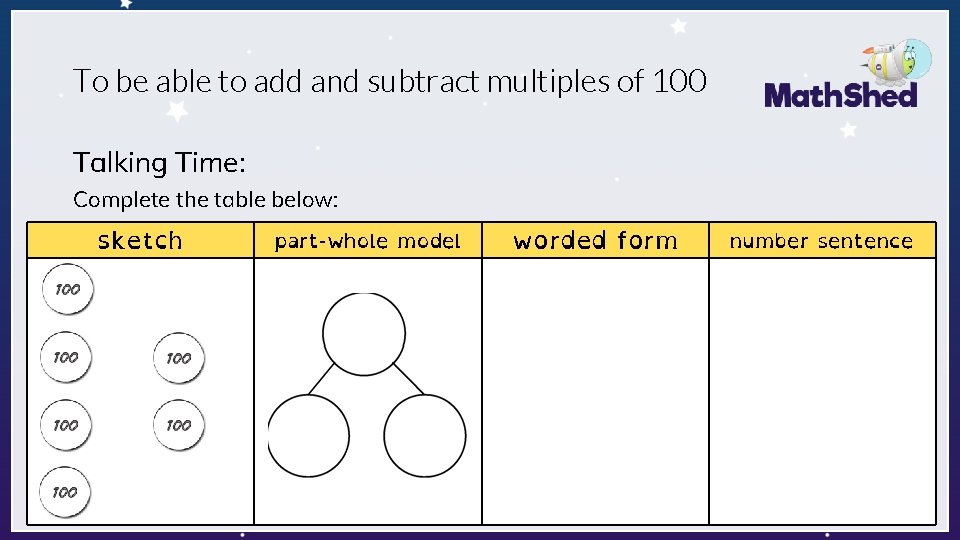Select the topmost 100 counter
The image size is (960, 540).
click(x=67, y=289)
